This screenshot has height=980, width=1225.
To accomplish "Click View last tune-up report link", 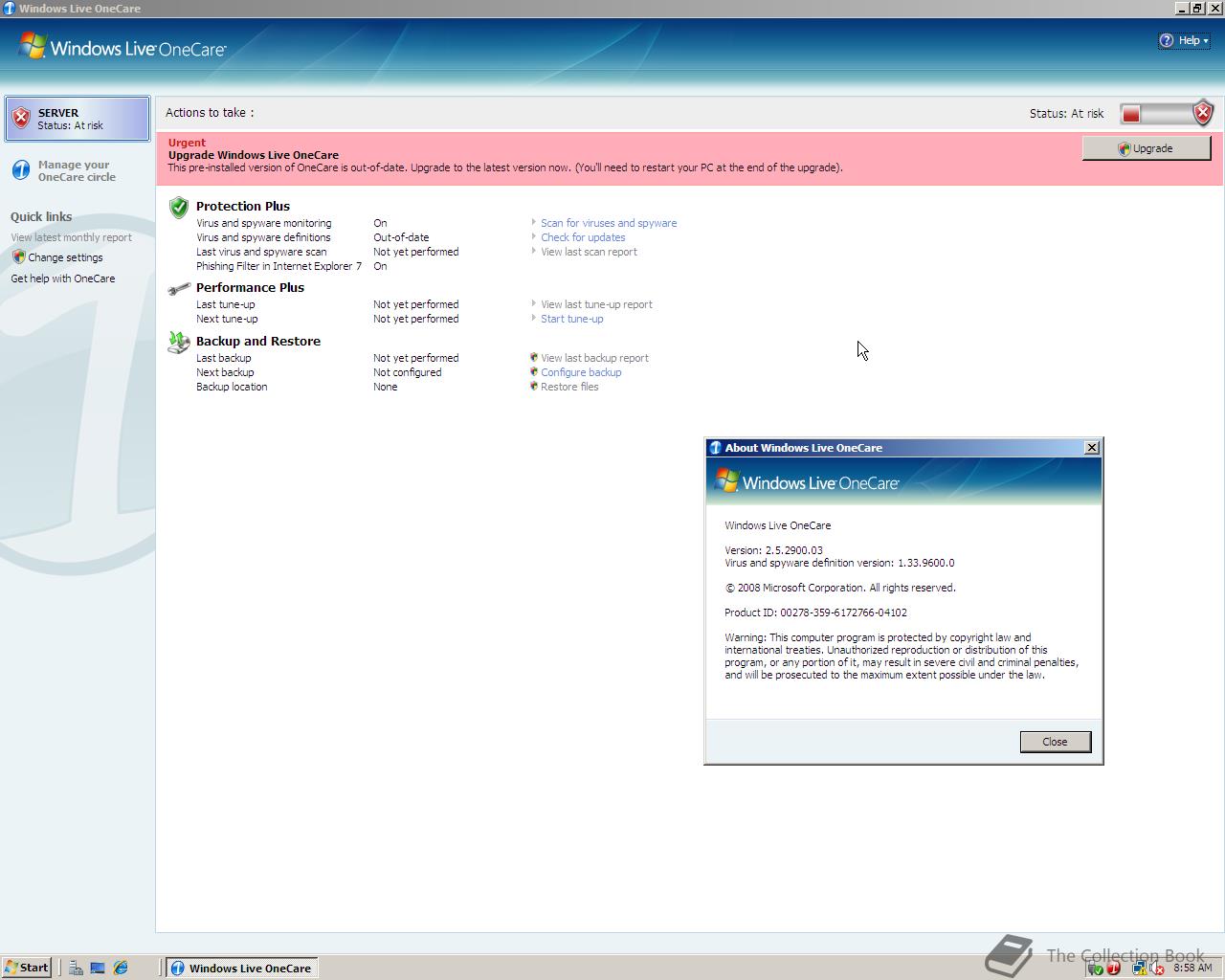I will tap(596, 304).
